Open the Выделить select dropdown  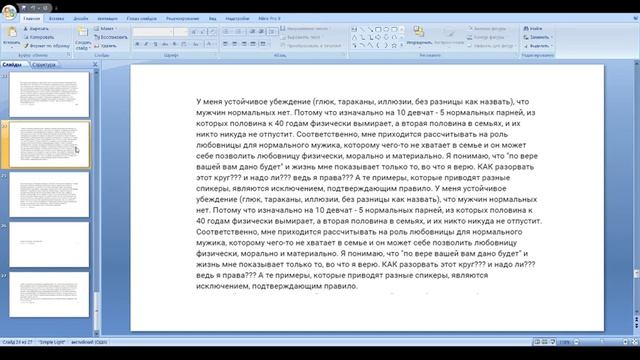[x=538, y=46]
